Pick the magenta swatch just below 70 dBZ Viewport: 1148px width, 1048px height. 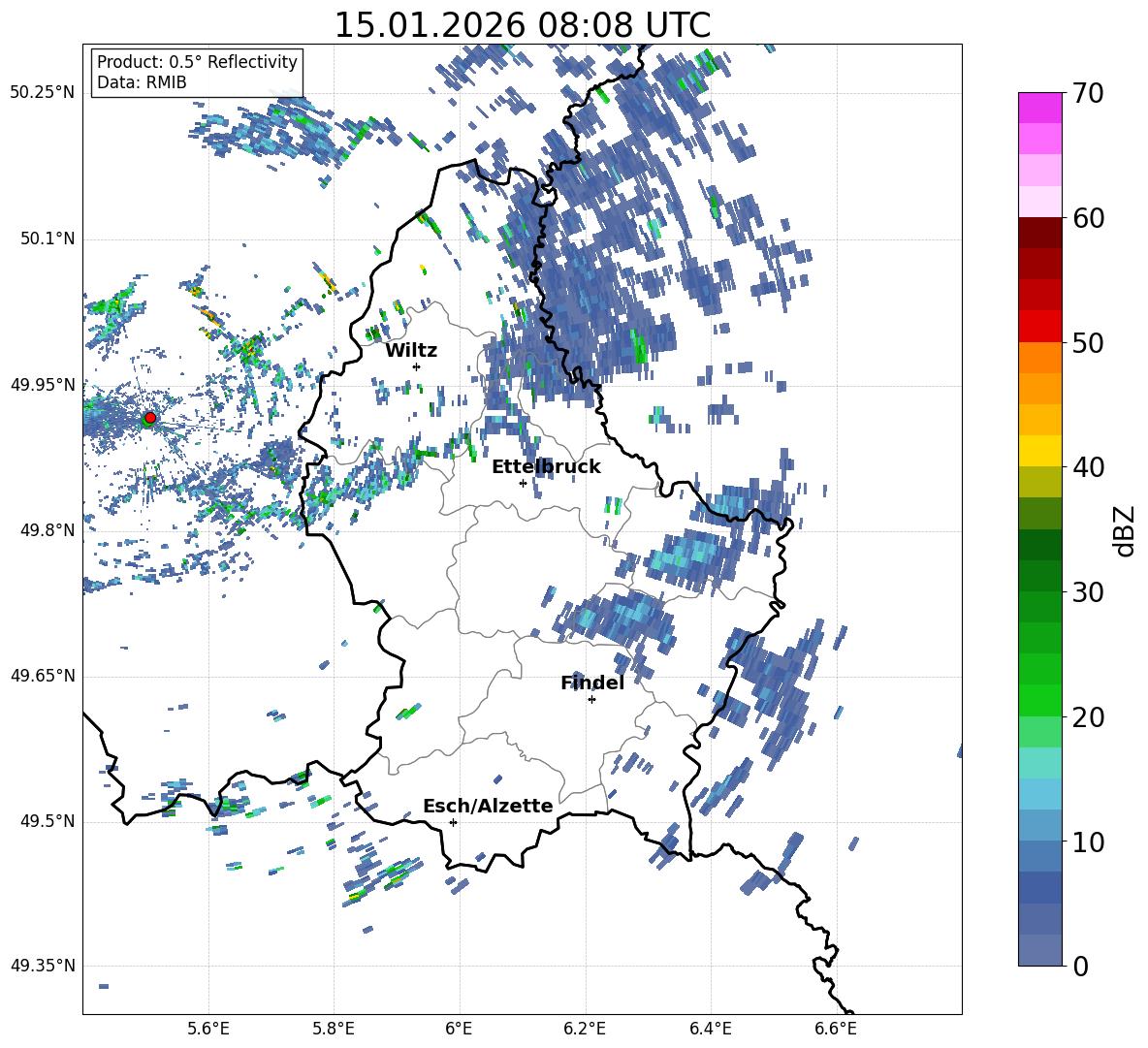pos(1039,108)
